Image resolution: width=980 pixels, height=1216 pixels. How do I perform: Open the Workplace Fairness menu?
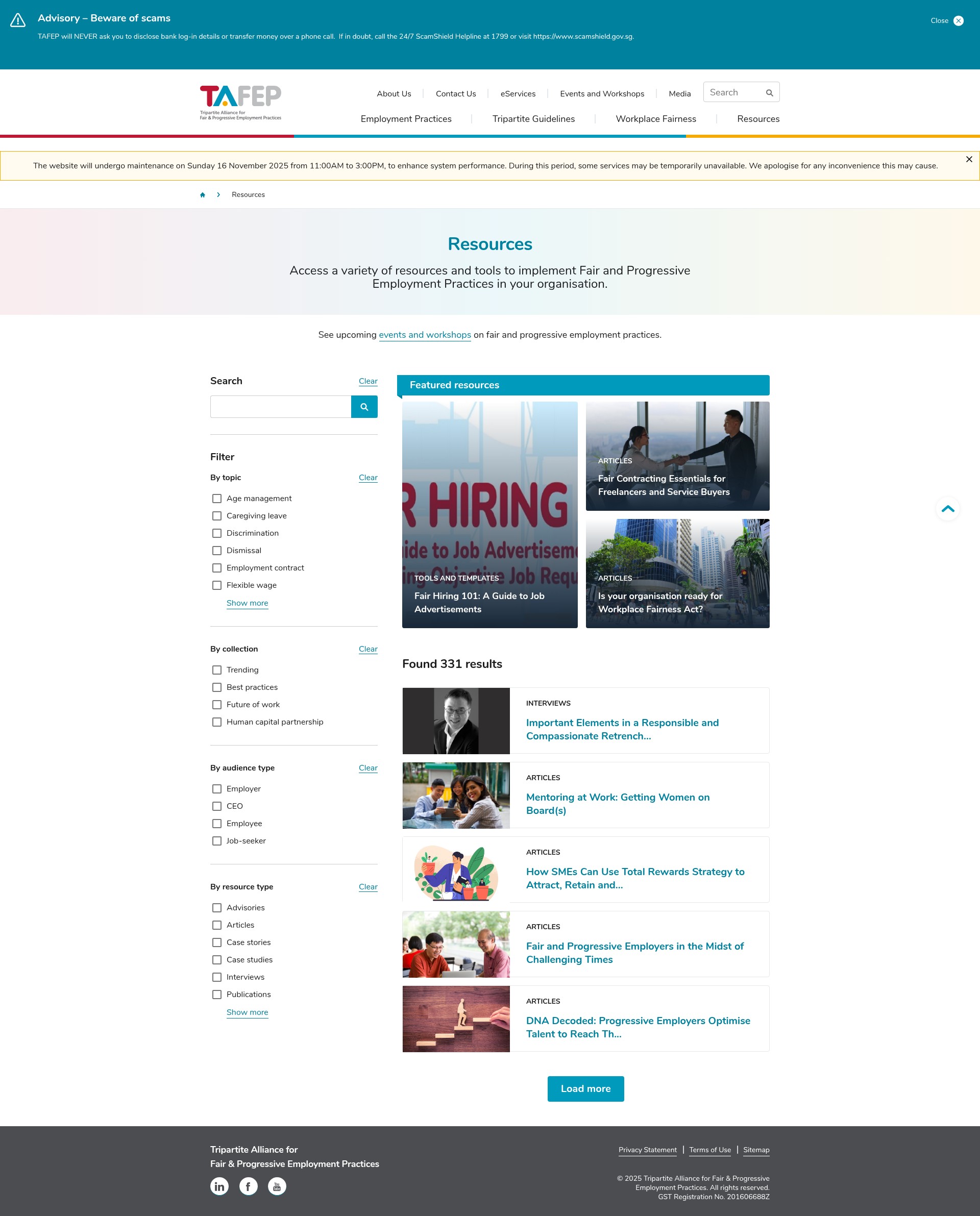coord(655,119)
